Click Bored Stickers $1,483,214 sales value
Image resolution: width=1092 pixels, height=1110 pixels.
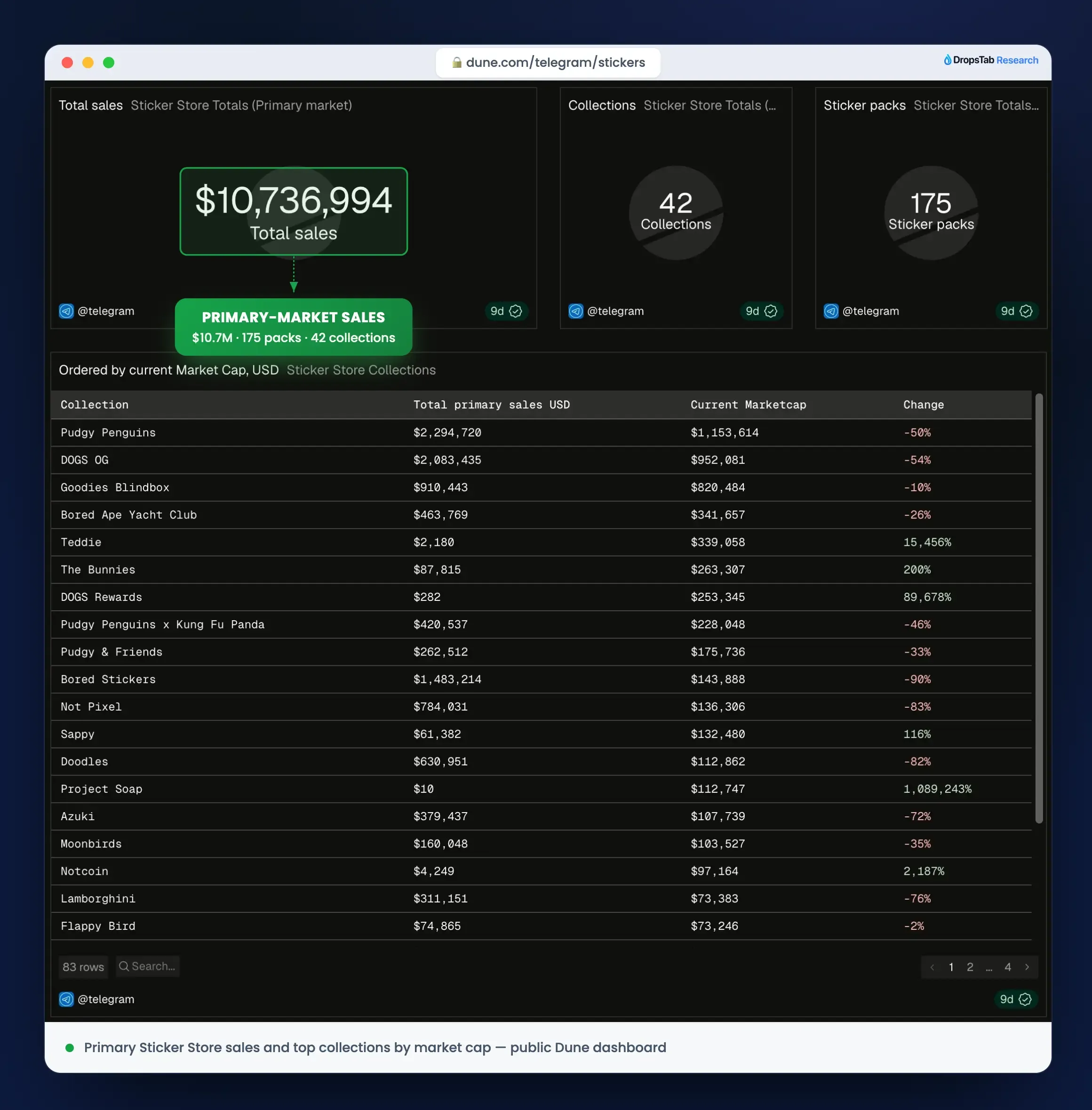[x=447, y=679]
